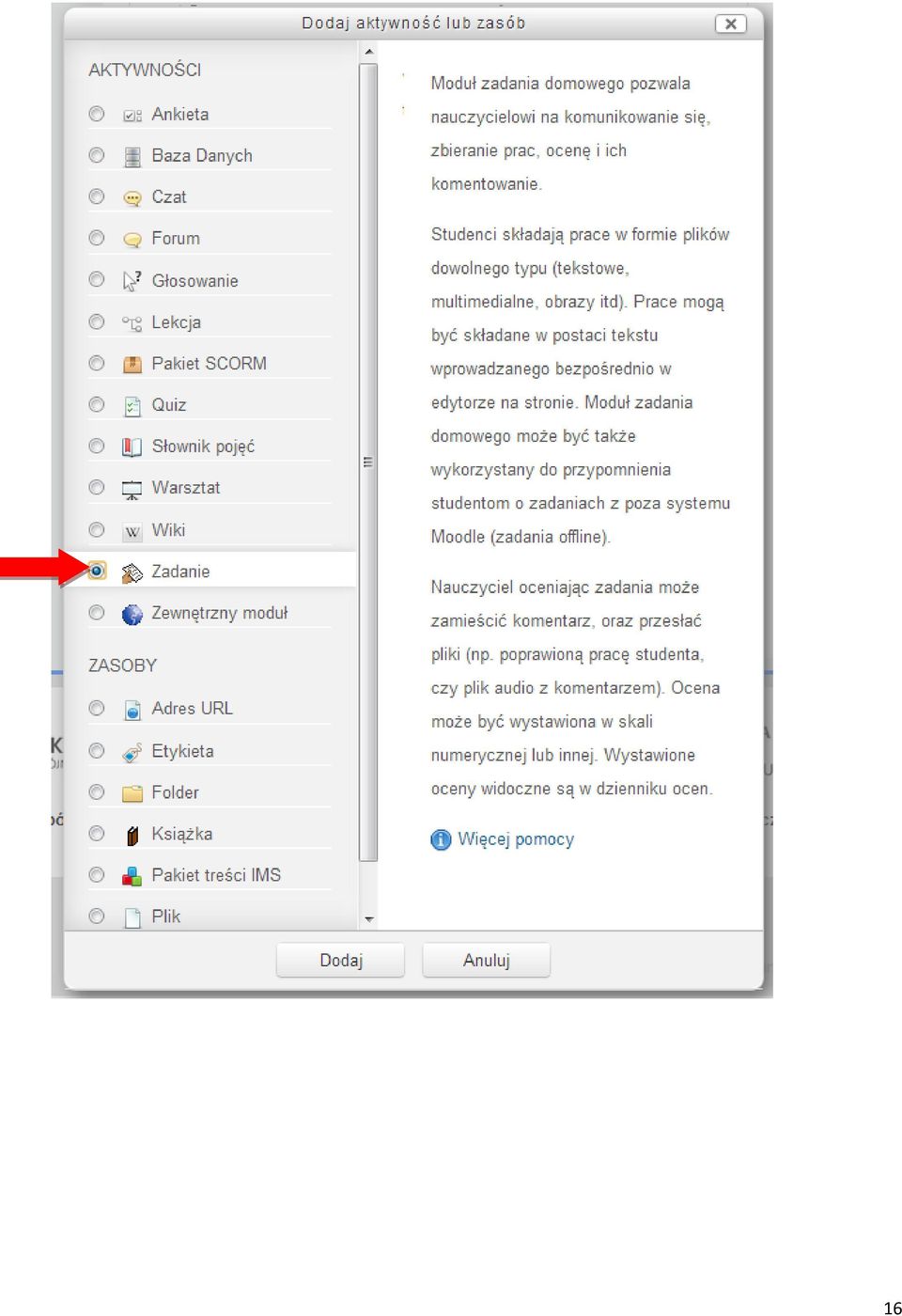902x1316 pixels.
Task: Click the Głosowanie choice icon
Action: [x=132, y=280]
